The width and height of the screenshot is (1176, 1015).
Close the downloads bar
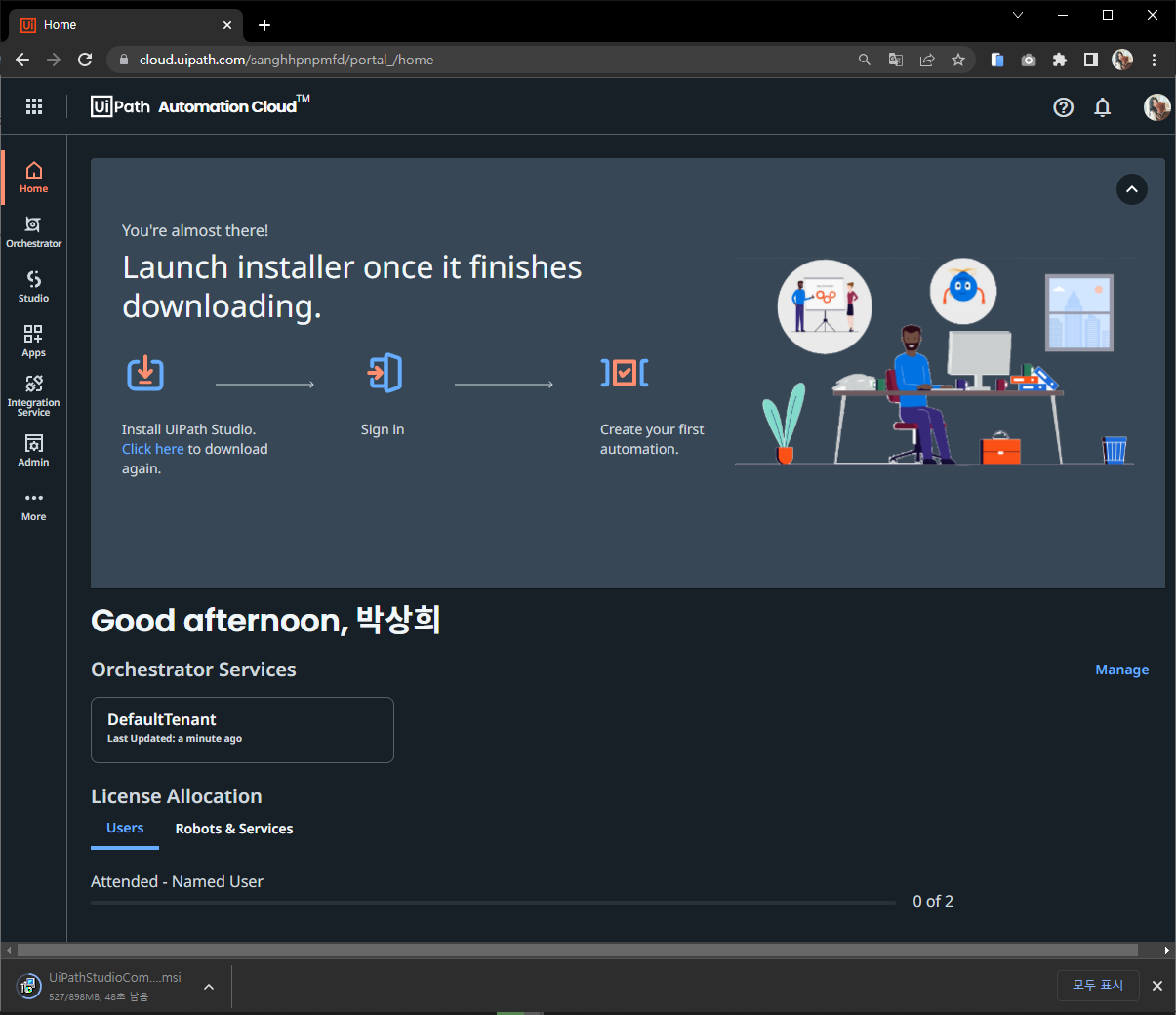tap(1157, 986)
